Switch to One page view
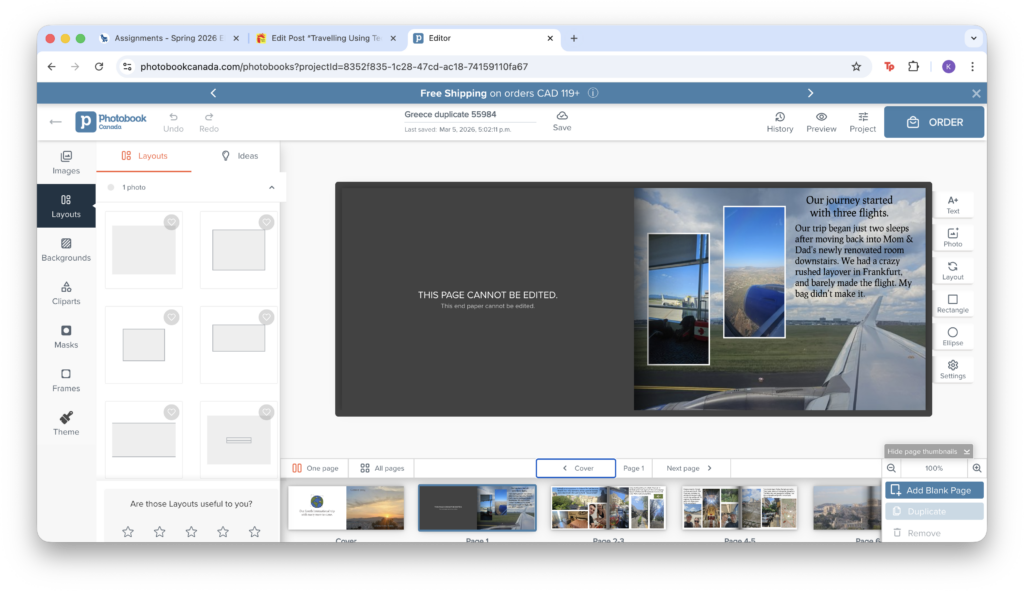Screen dimensions: 1024x591 click(x=315, y=468)
